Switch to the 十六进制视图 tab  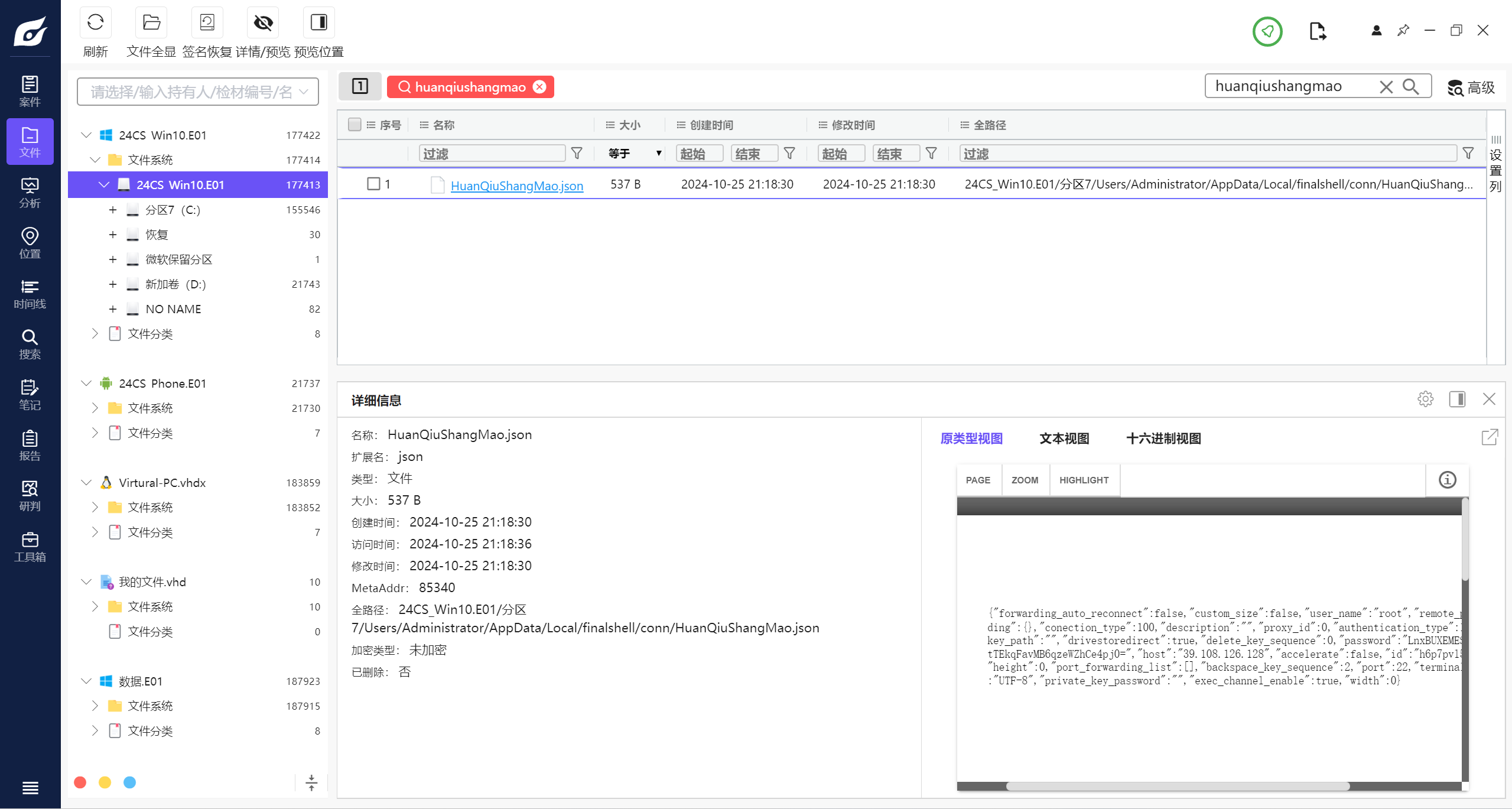pyautogui.click(x=1163, y=438)
